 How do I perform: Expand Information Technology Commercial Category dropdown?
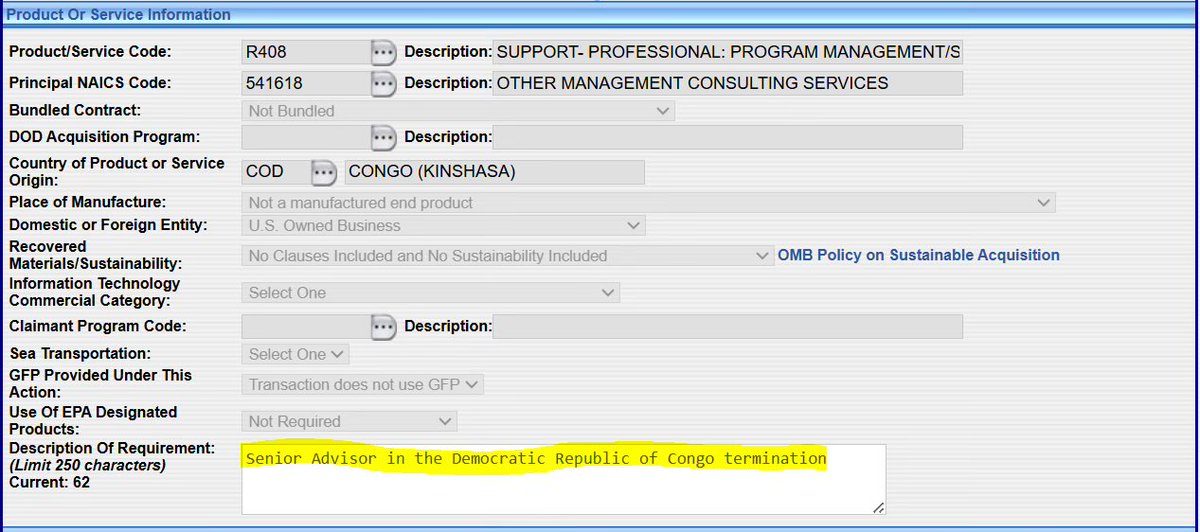coord(430,293)
